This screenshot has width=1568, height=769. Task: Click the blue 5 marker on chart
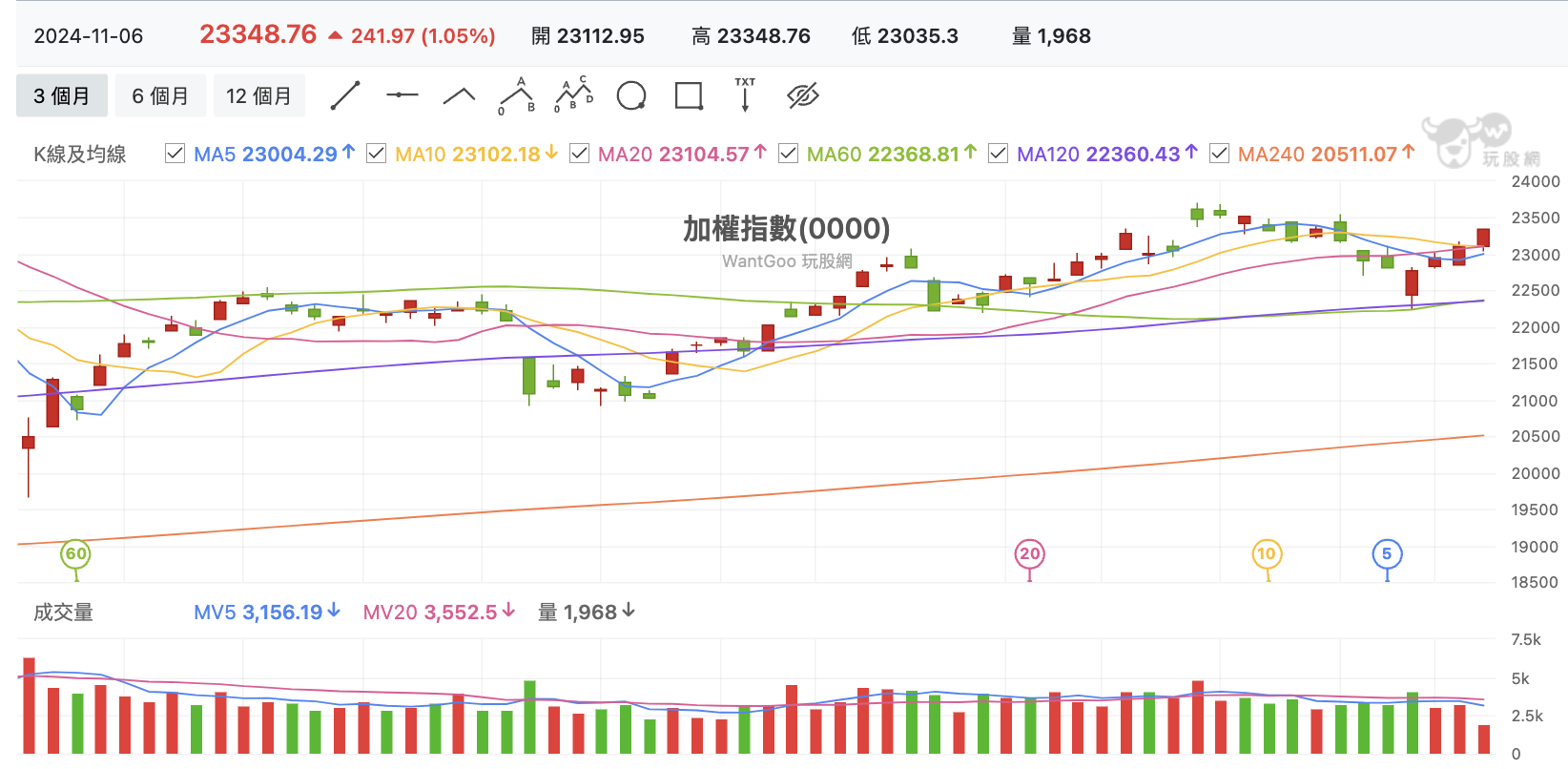(x=1387, y=554)
